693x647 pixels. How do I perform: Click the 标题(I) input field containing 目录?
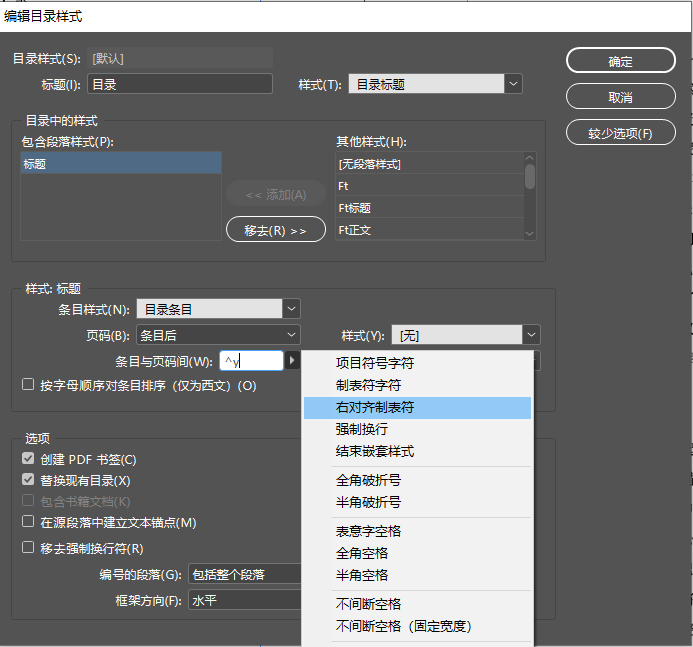pyautogui.click(x=180, y=84)
